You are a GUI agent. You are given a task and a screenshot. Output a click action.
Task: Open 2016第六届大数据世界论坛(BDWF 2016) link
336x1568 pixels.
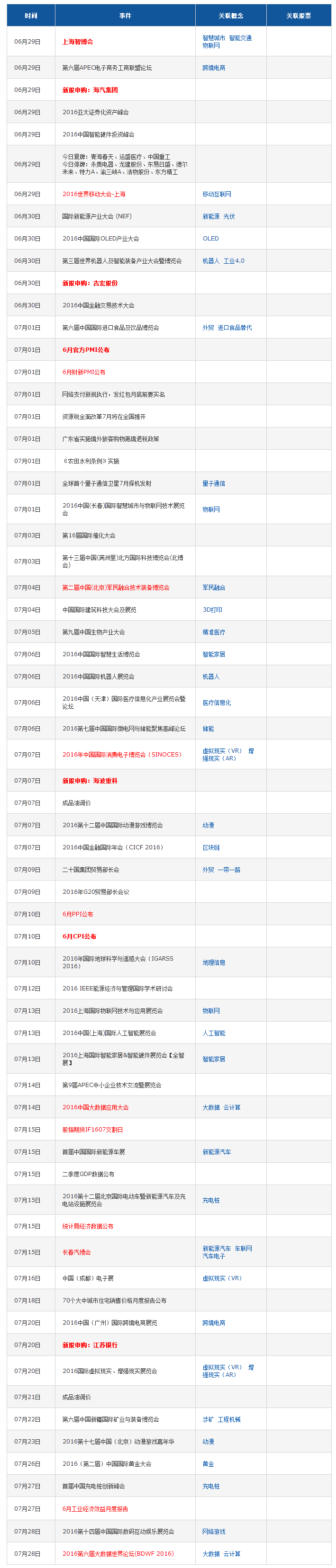point(118,1553)
